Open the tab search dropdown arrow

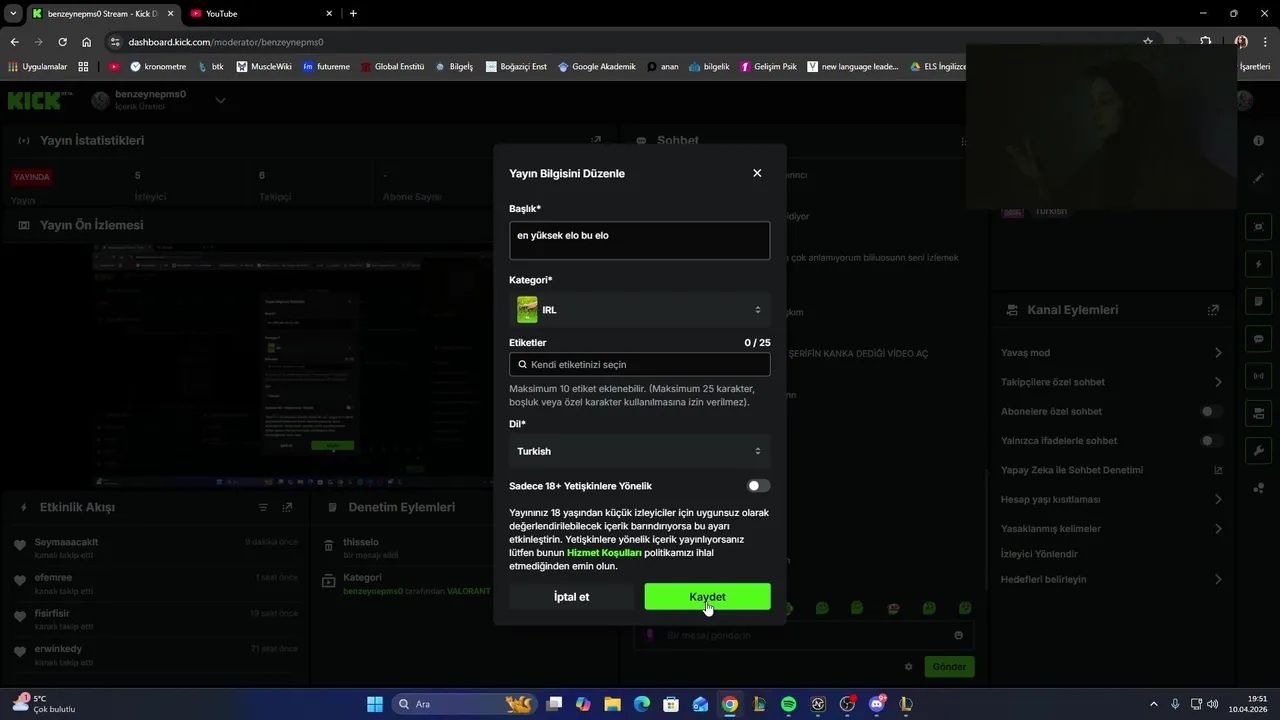(13, 14)
